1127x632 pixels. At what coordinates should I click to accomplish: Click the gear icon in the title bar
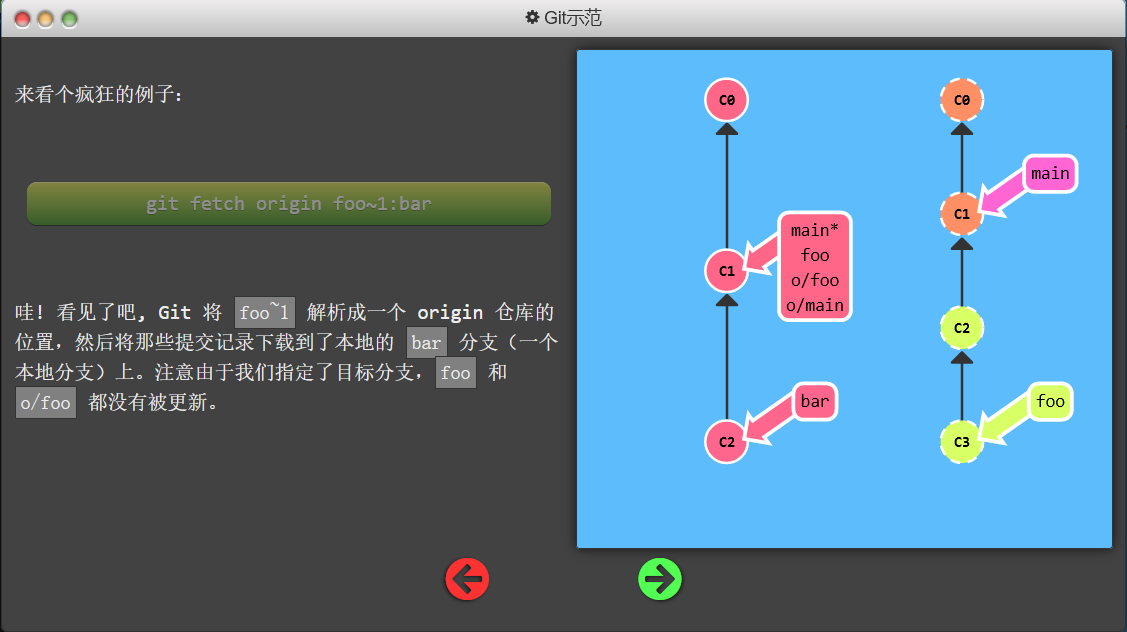532,18
